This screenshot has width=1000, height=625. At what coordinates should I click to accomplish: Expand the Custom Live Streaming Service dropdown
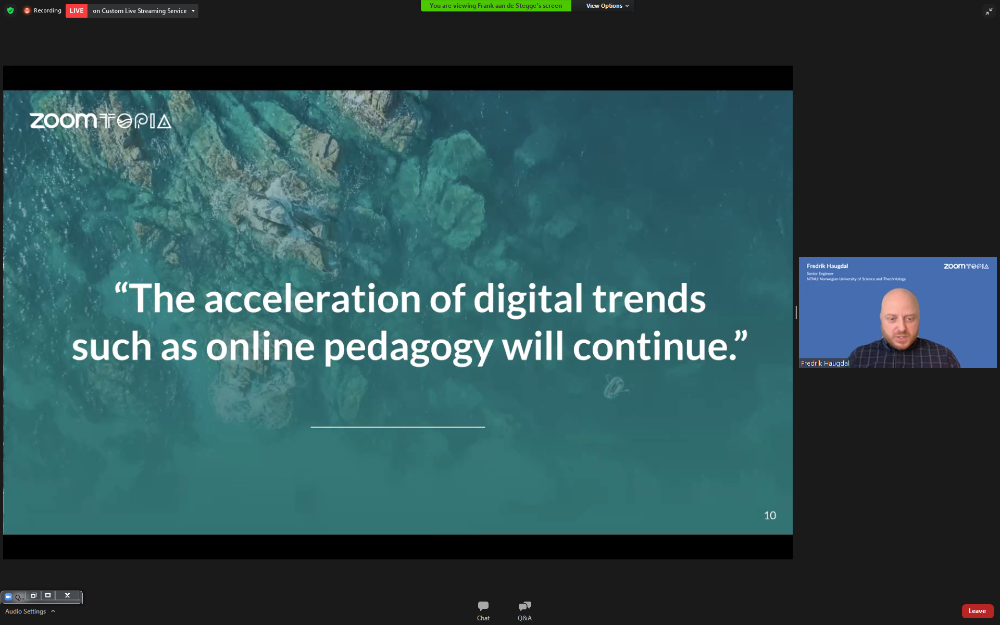pyautogui.click(x=193, y=10)
